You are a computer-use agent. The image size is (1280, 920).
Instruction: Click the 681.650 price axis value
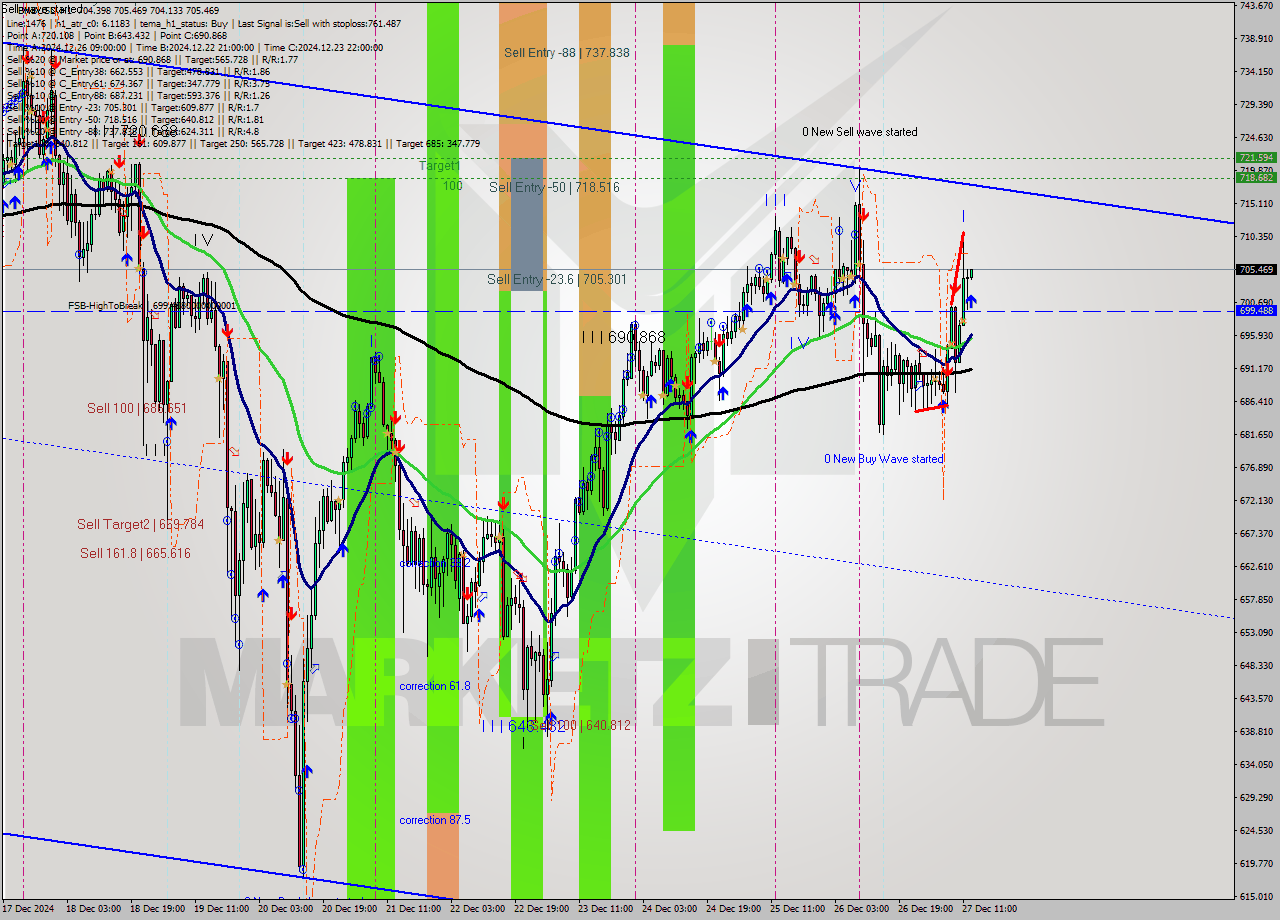pos(1256,435)
